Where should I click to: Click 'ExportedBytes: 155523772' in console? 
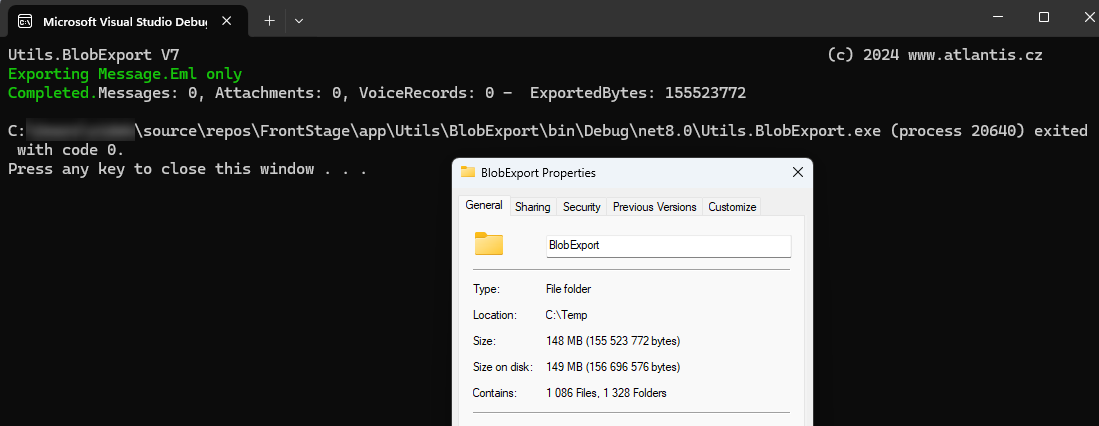coord(638,92)
